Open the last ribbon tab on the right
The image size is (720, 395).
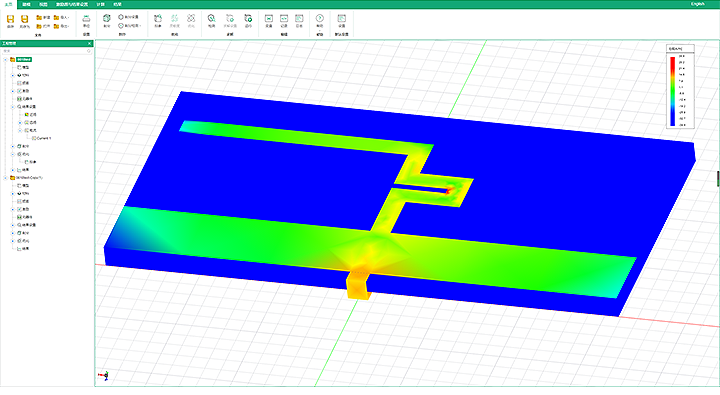(x=118, y=4)
